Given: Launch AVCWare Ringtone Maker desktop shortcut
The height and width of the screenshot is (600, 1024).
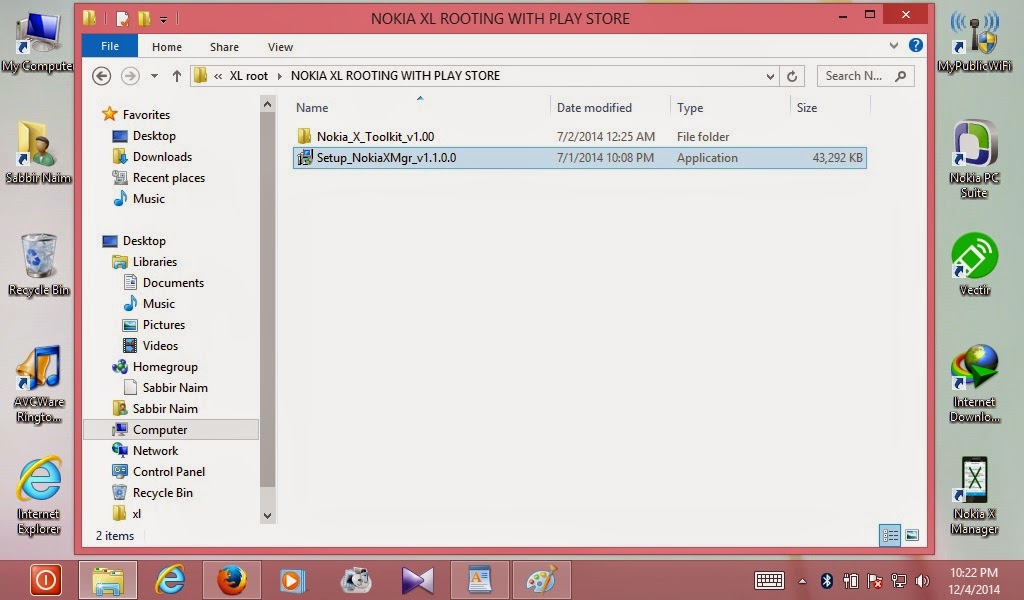Looking at the screenshot, I should point(39,385).
